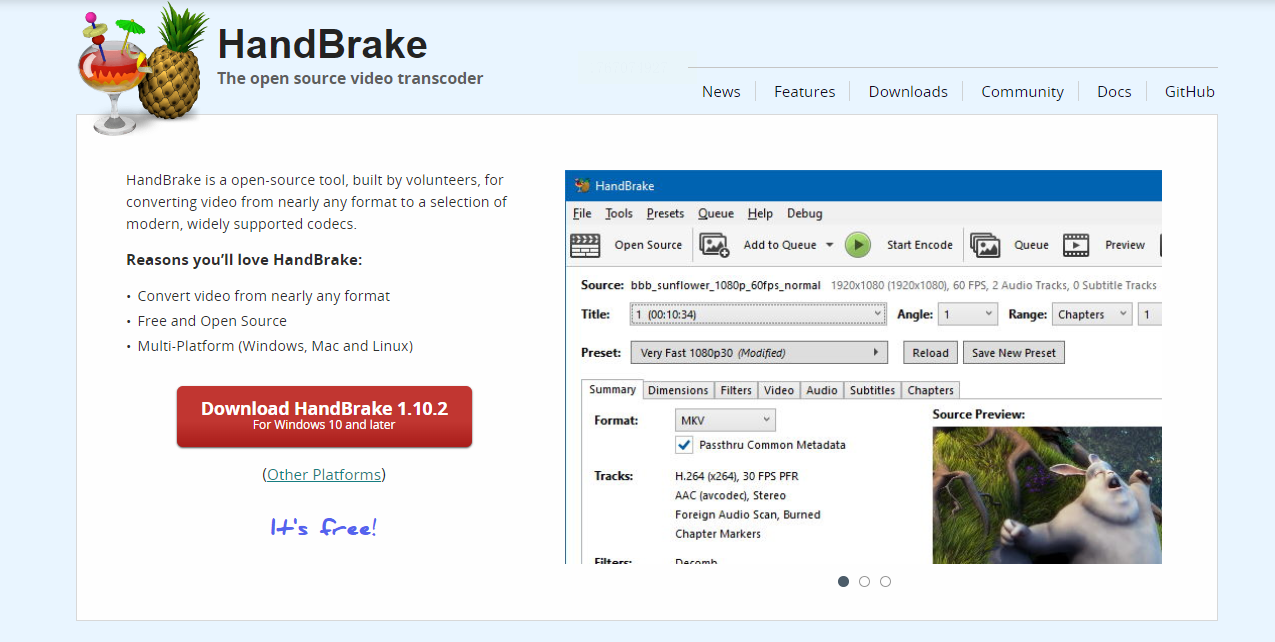Select the first carousel dot indicator

843,581
